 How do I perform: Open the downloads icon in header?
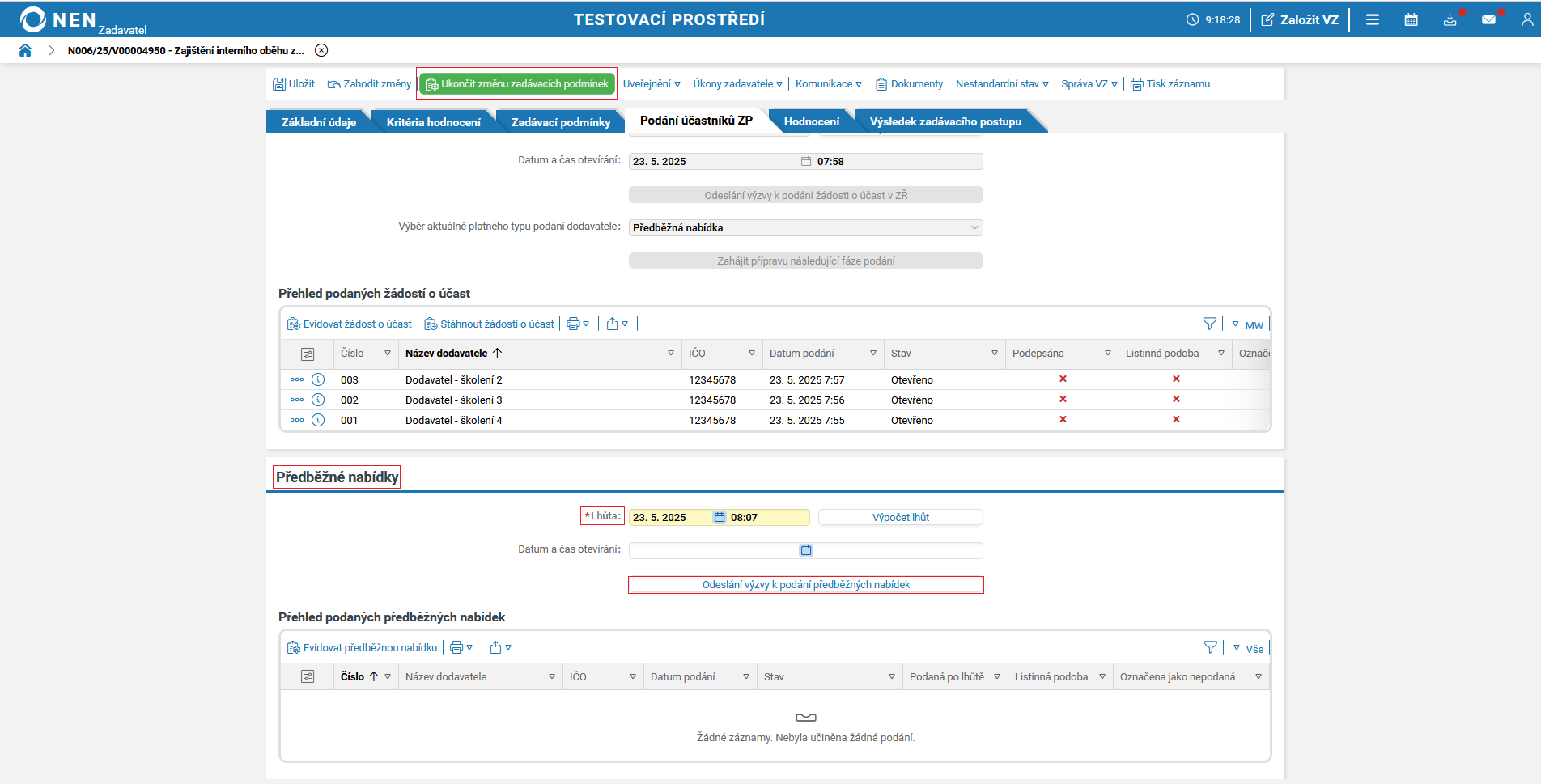tap(1450, 19)
